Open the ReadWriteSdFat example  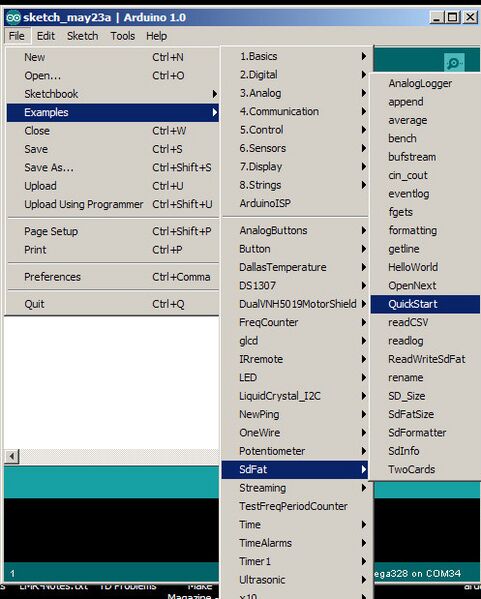[x=425, y=359]
